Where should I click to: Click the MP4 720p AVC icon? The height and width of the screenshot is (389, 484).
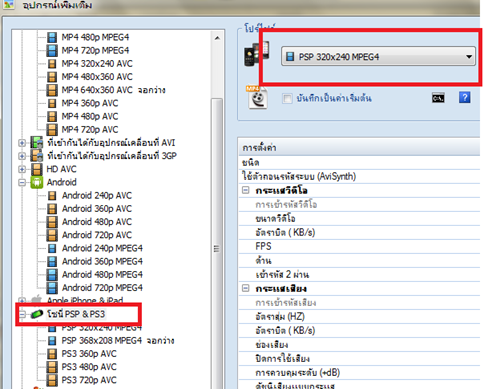coord(52,129)
